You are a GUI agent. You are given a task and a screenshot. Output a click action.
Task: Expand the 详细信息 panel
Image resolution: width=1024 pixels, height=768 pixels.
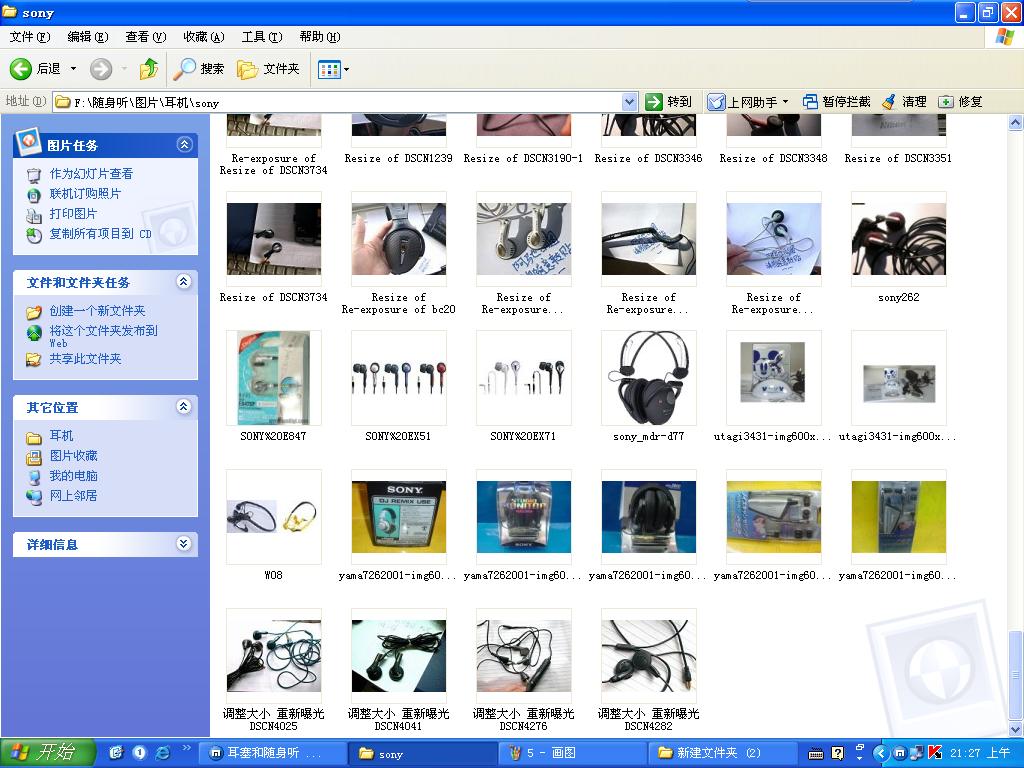[x=184, y=543]
